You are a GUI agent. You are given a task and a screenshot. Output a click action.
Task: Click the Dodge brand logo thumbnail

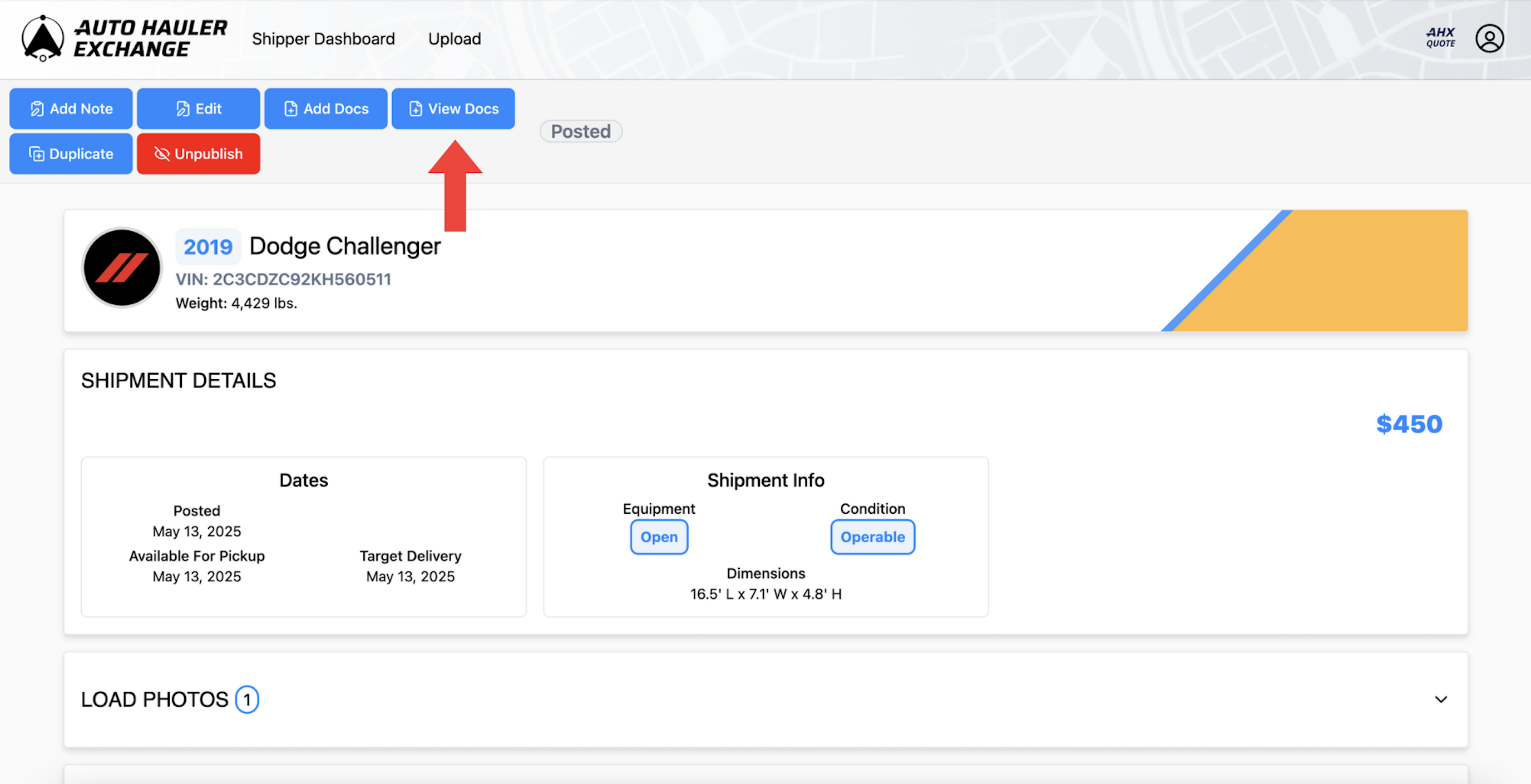coord(122,268)
